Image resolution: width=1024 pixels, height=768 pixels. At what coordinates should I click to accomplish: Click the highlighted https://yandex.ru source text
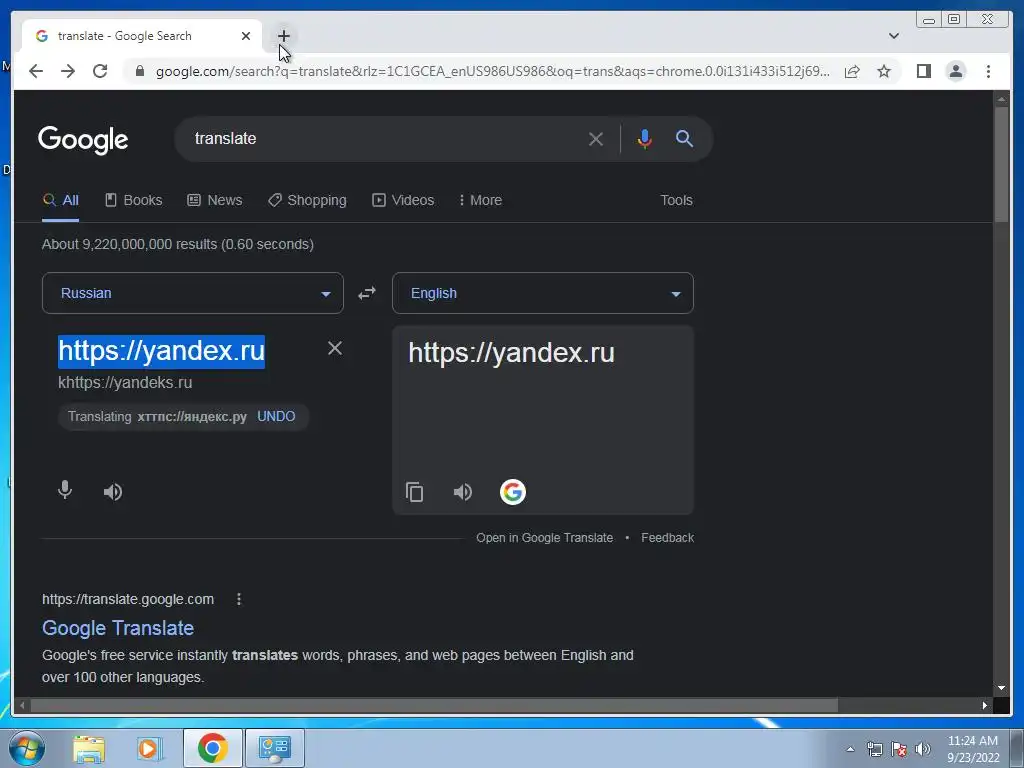(x=161, y=351)
